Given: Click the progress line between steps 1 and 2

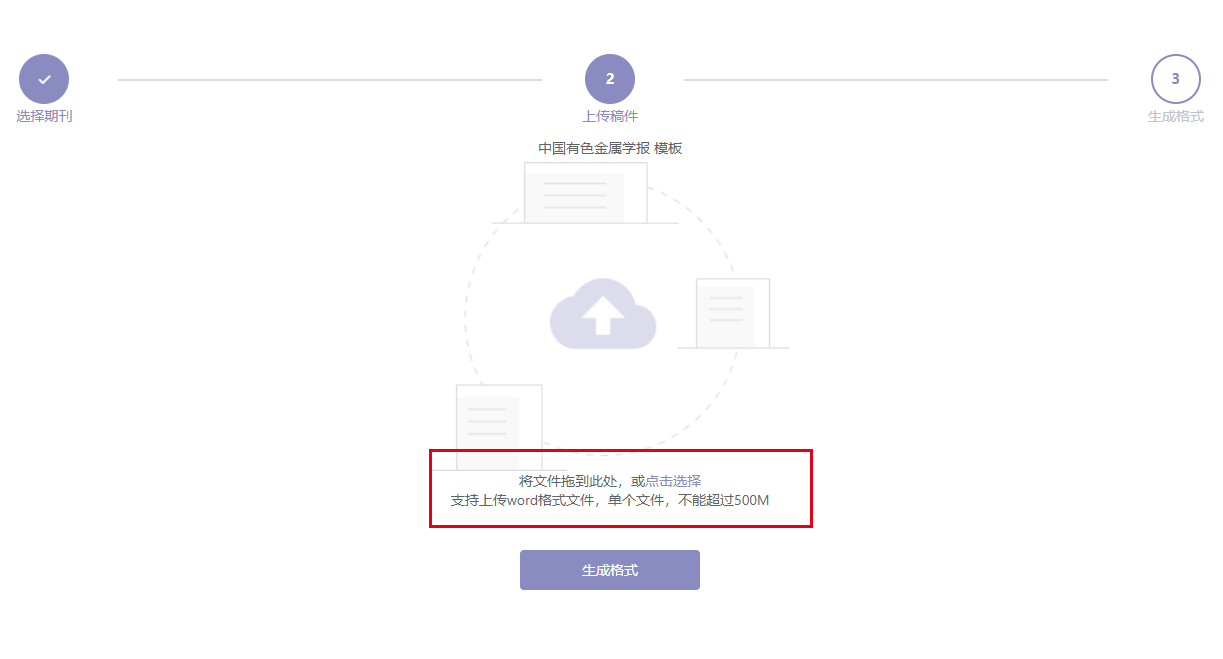Looking at the screenshot, I should 330,79.
